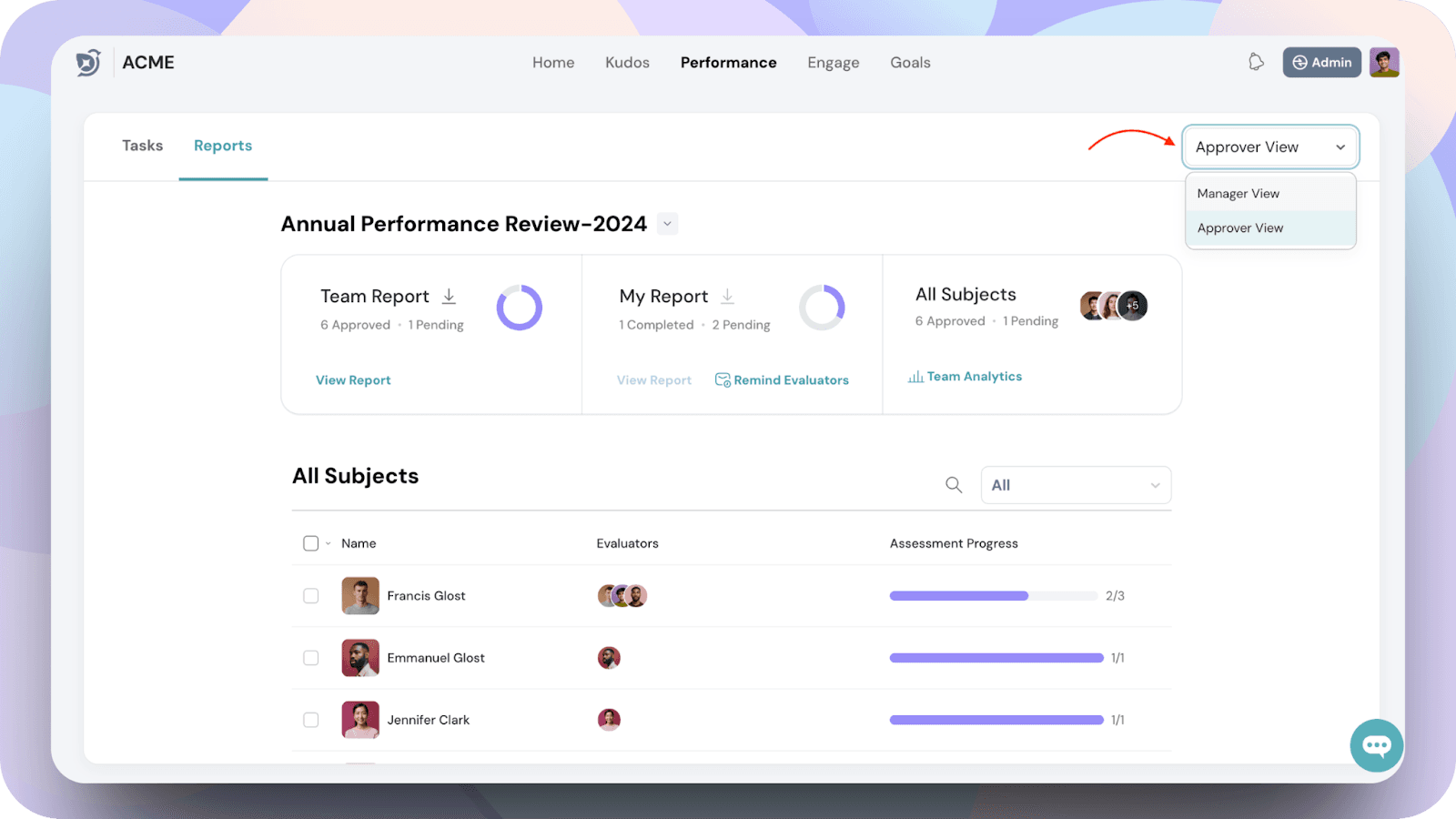Tick the Jennifer Clark checkbox
Screen dimensions: 1456x819
pos(311,720)
